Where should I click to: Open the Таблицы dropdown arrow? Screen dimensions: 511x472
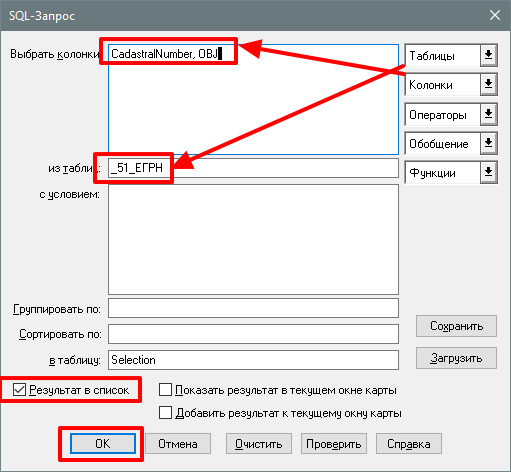[x=488, y=55]
